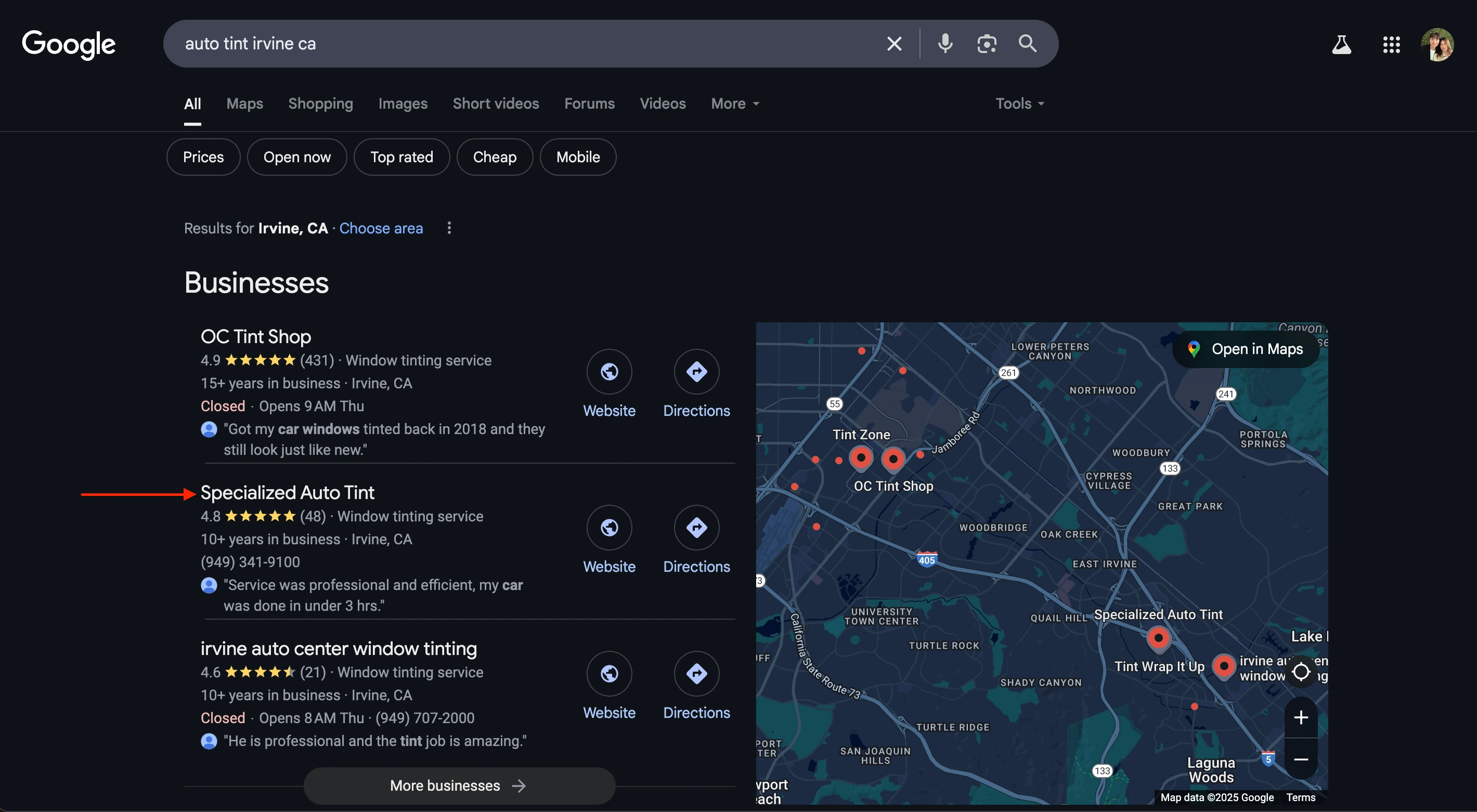Viewport: 1477px width, 812px height.
Task: Get directions to OC Tint Shop
Action: [x=696, y=372]
